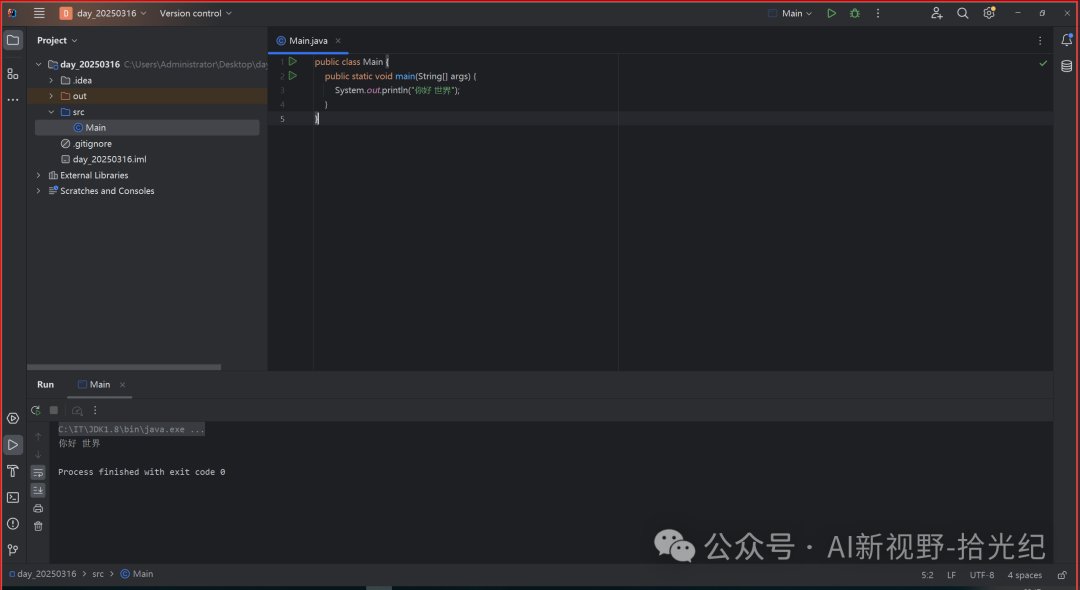Click console up stack trace arrow
Viewport: 1080px width, 590px height.
coord(38,436)
